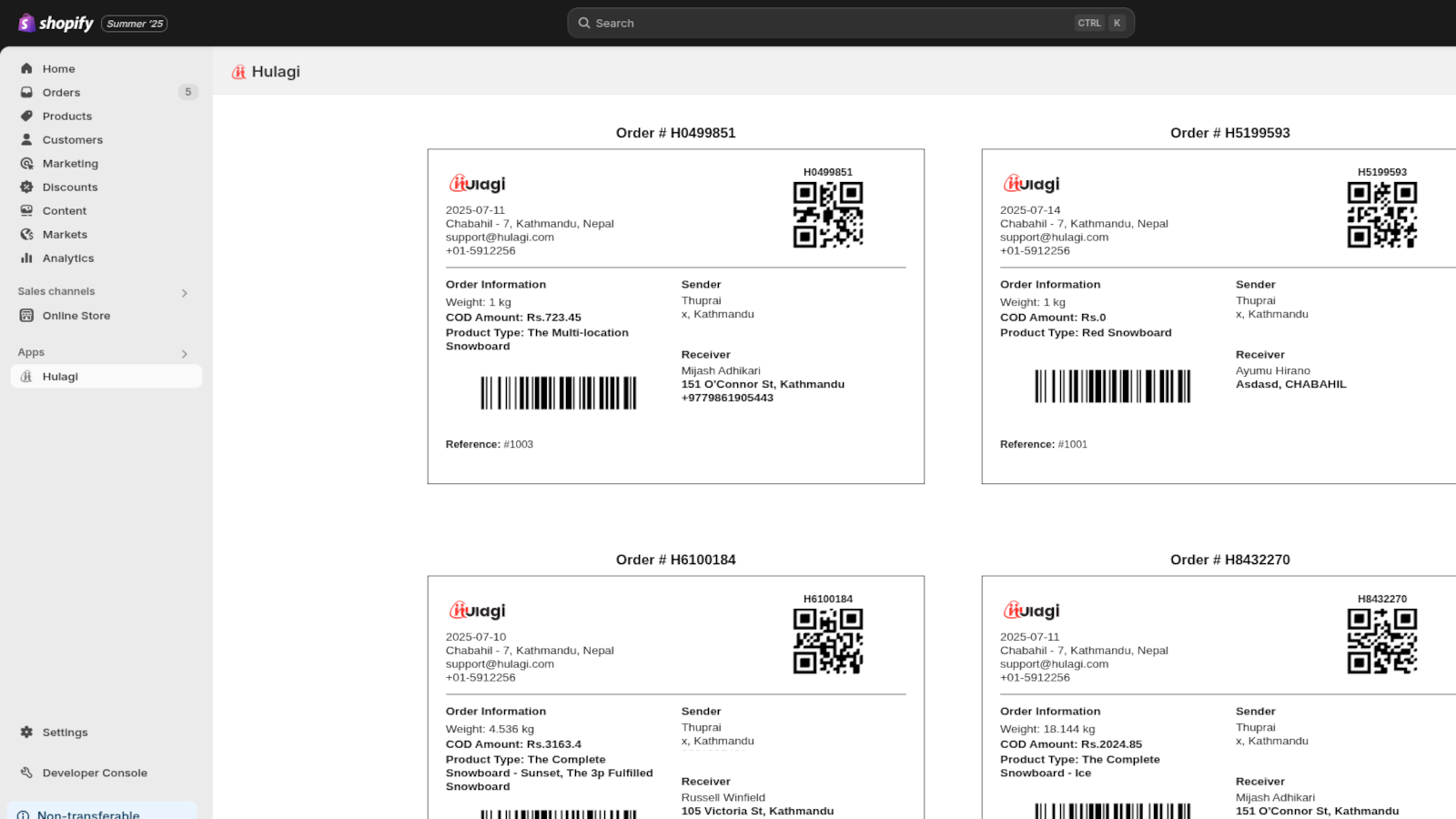
Task: Click the orders count badge showing 5
Action: point(187,92)
